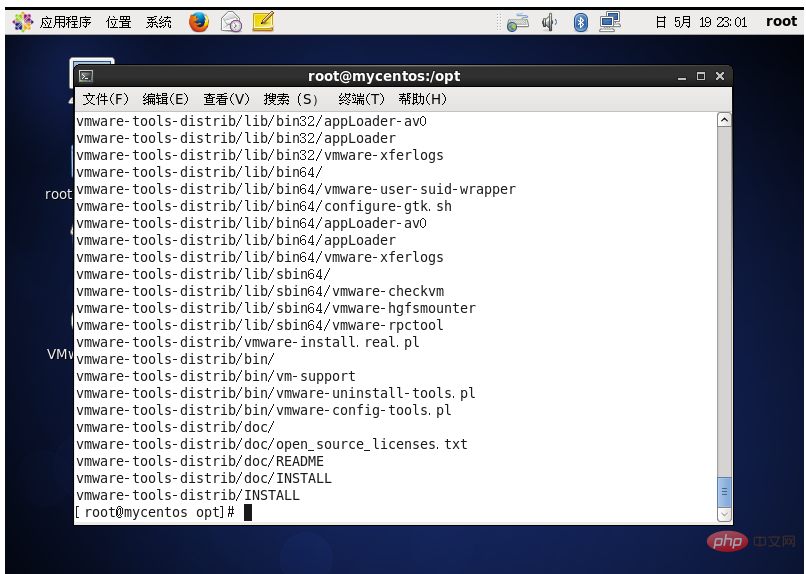Image resolution: width=806 pixels, height=574 pixels.
Task: Open the 文件(F) menu in terminal
Action: (x=105, y=99)
